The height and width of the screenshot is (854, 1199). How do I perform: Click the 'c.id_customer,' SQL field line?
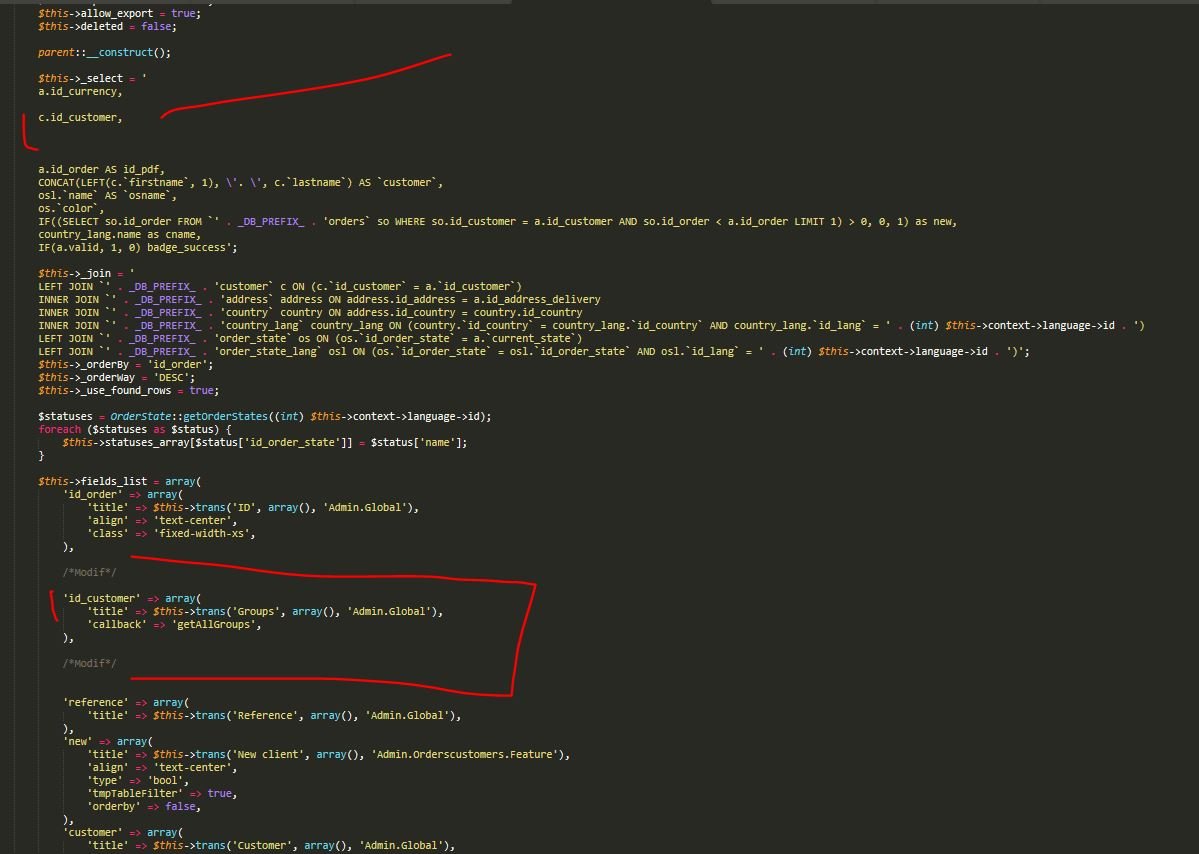tap(80, 118)
